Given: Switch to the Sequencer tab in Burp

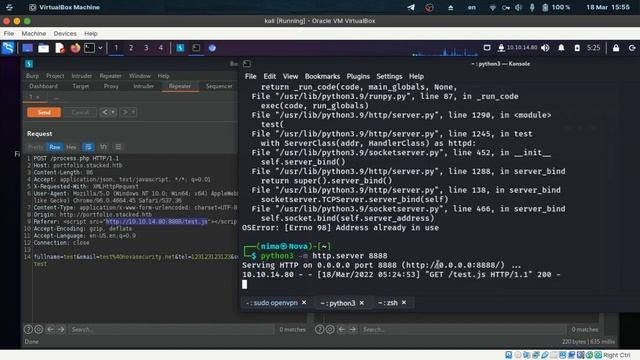Looking at the screenshot, I should pos(219,86).
